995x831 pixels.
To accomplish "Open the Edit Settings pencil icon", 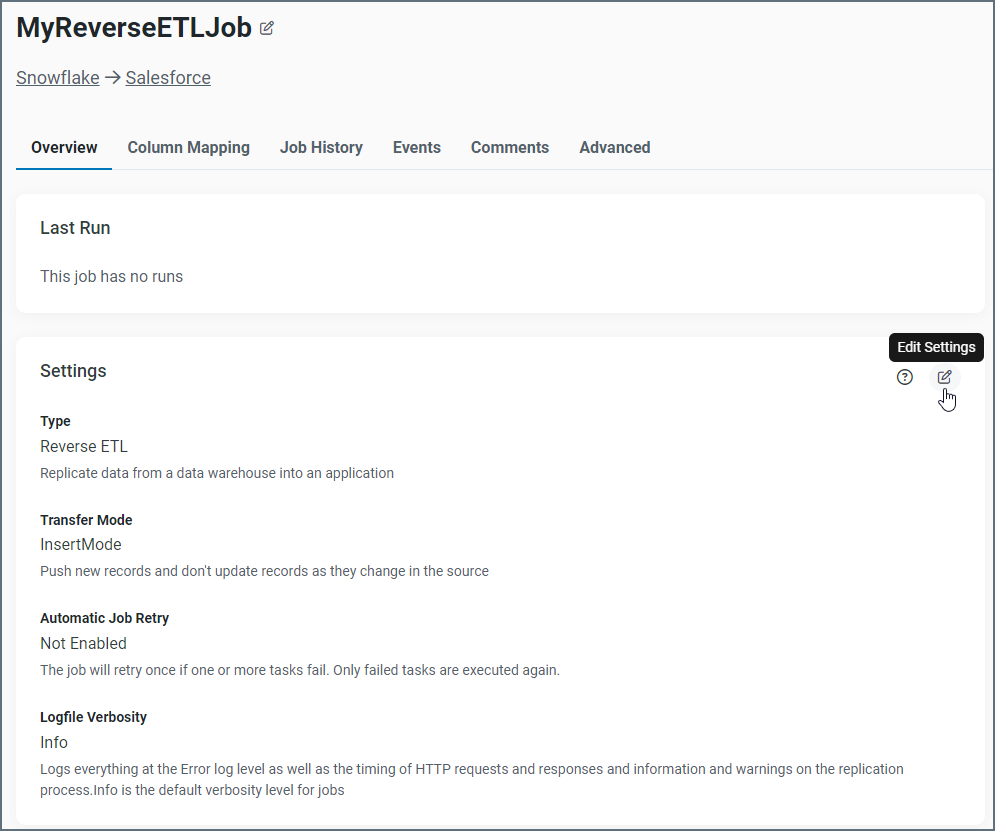I will [944, 377].
